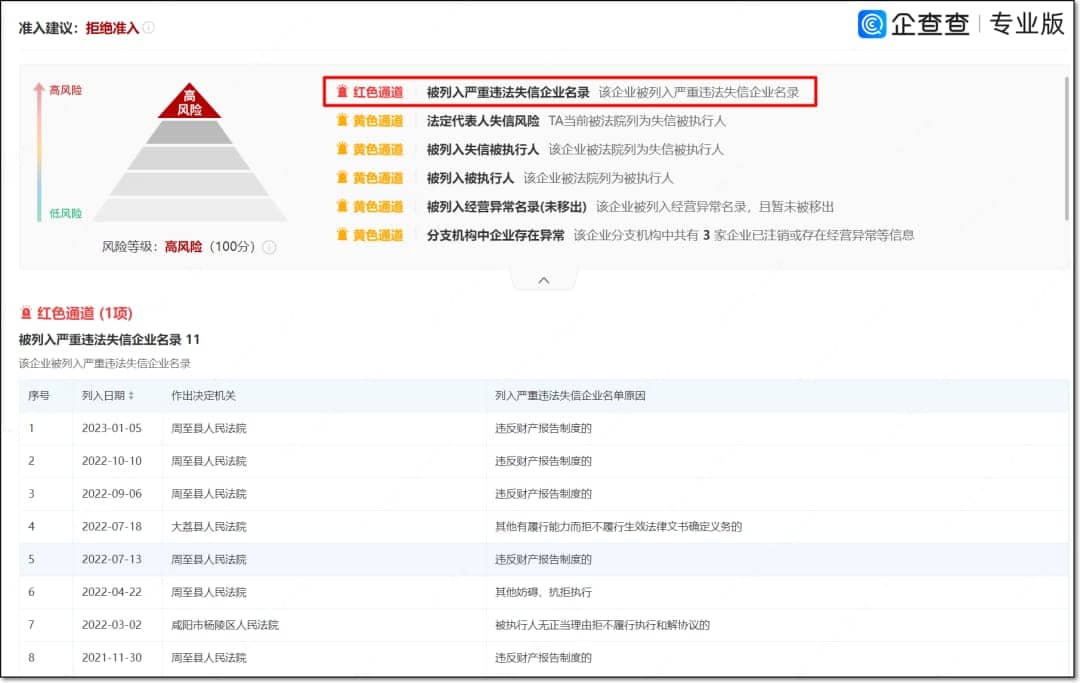Click the 高风险 pyramid top segment

[189, 102]
